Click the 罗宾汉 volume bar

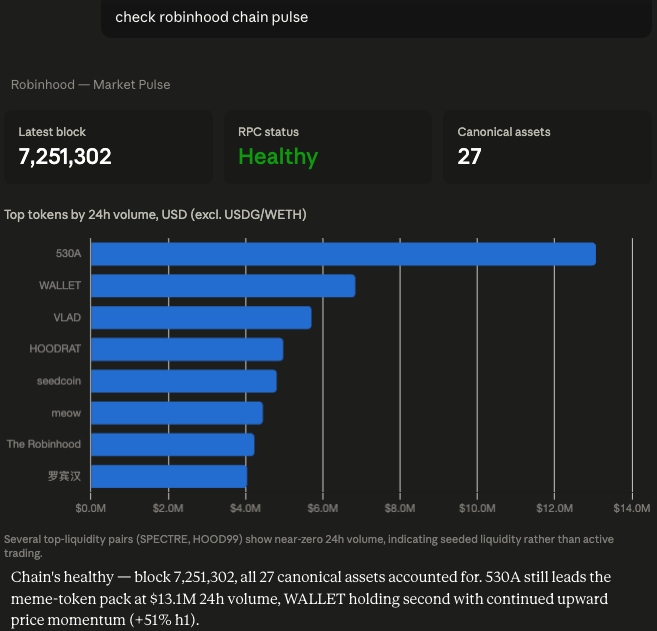[x=169, y=476]
